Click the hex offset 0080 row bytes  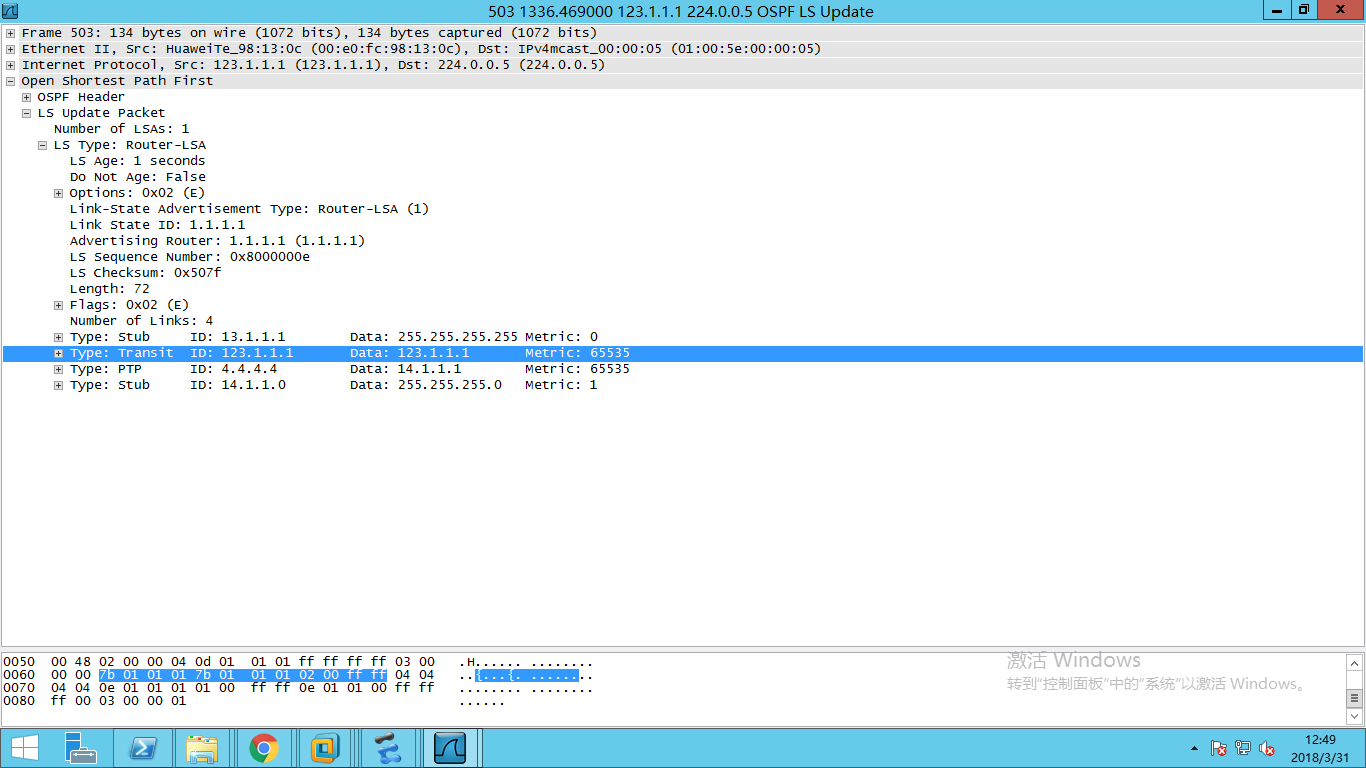point(119,701)
